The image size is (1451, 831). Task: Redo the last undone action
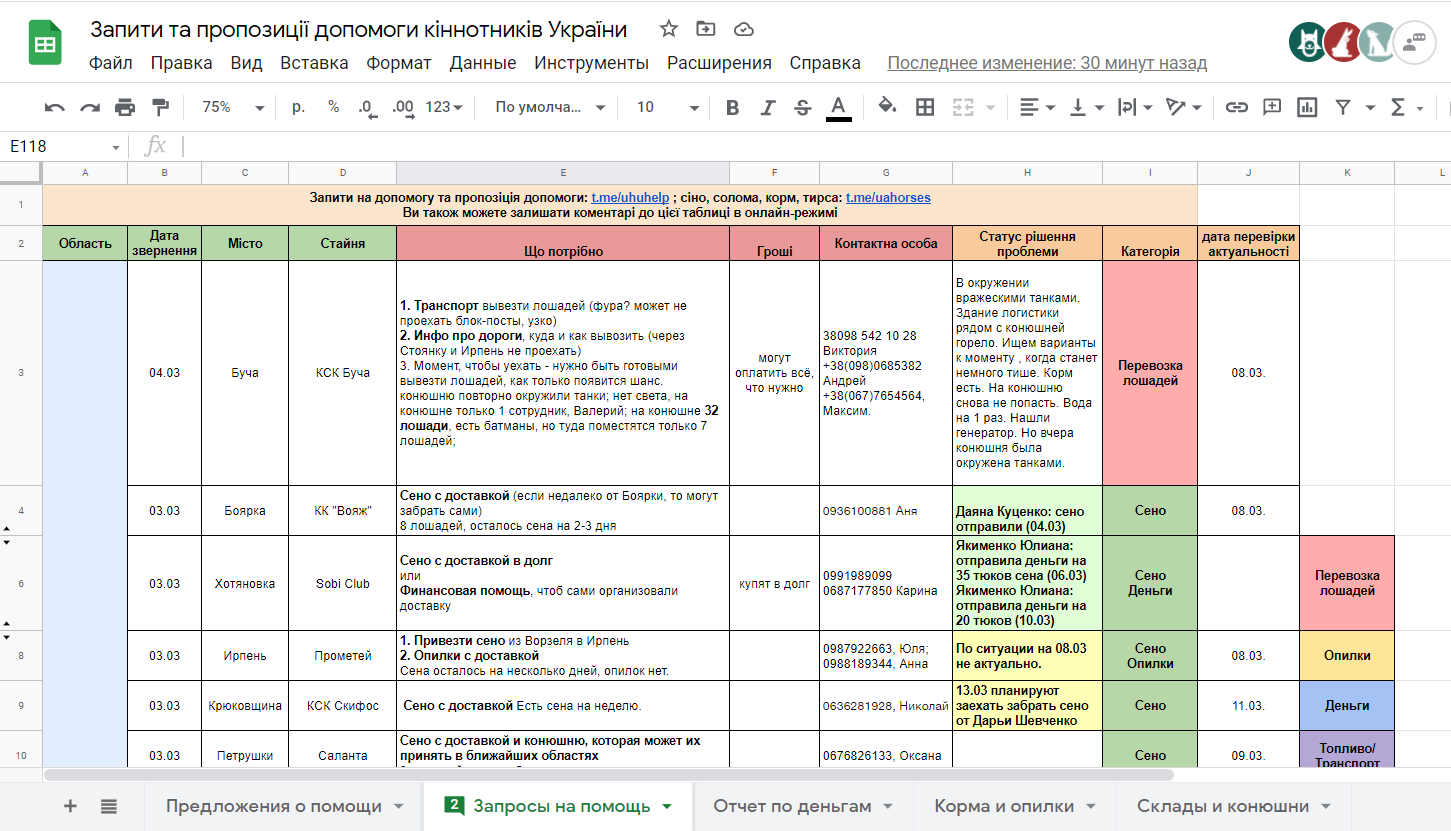(90, 107)
